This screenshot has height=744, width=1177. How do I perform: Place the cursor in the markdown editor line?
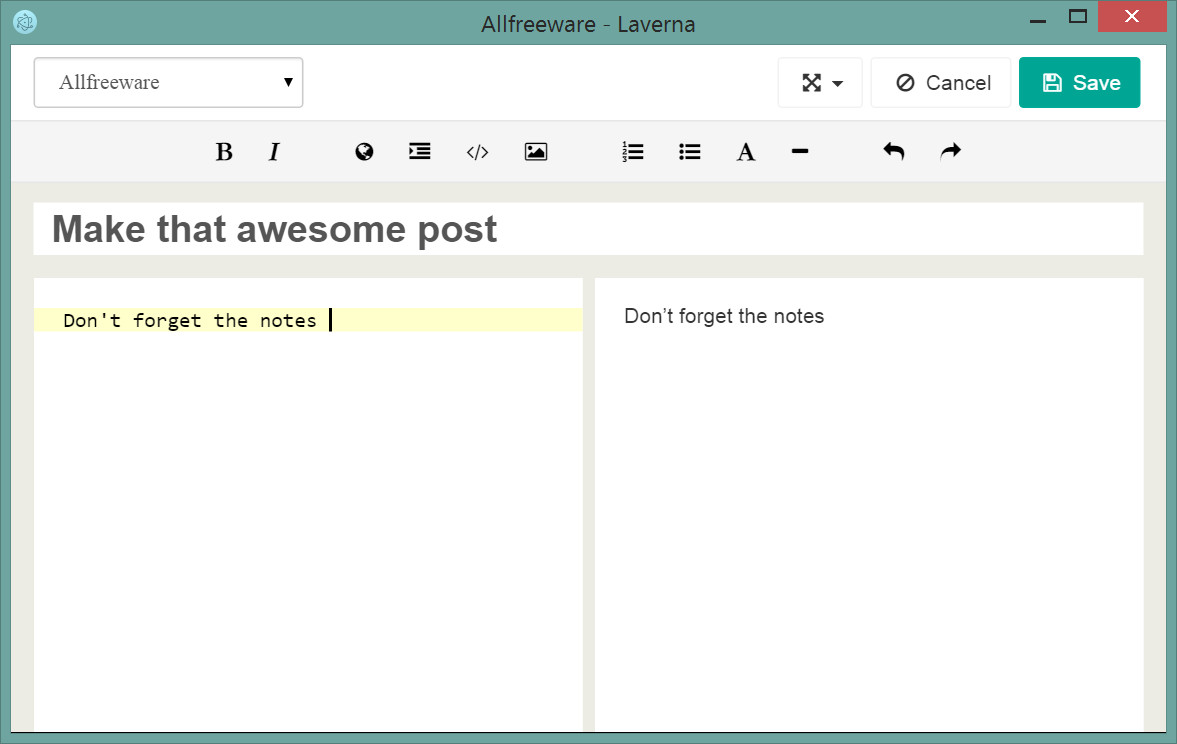tap(309, 321)
